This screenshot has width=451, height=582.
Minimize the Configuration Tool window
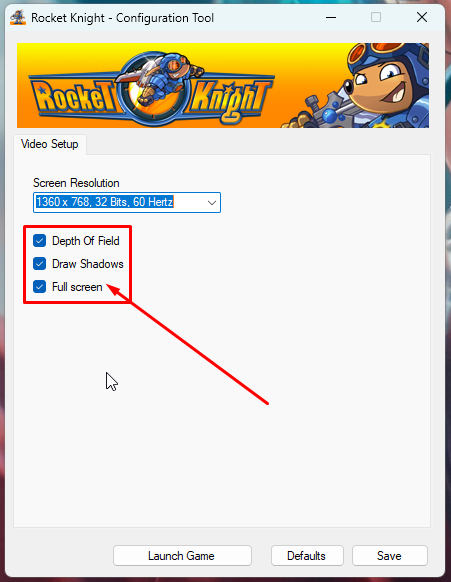click(331, 17)
